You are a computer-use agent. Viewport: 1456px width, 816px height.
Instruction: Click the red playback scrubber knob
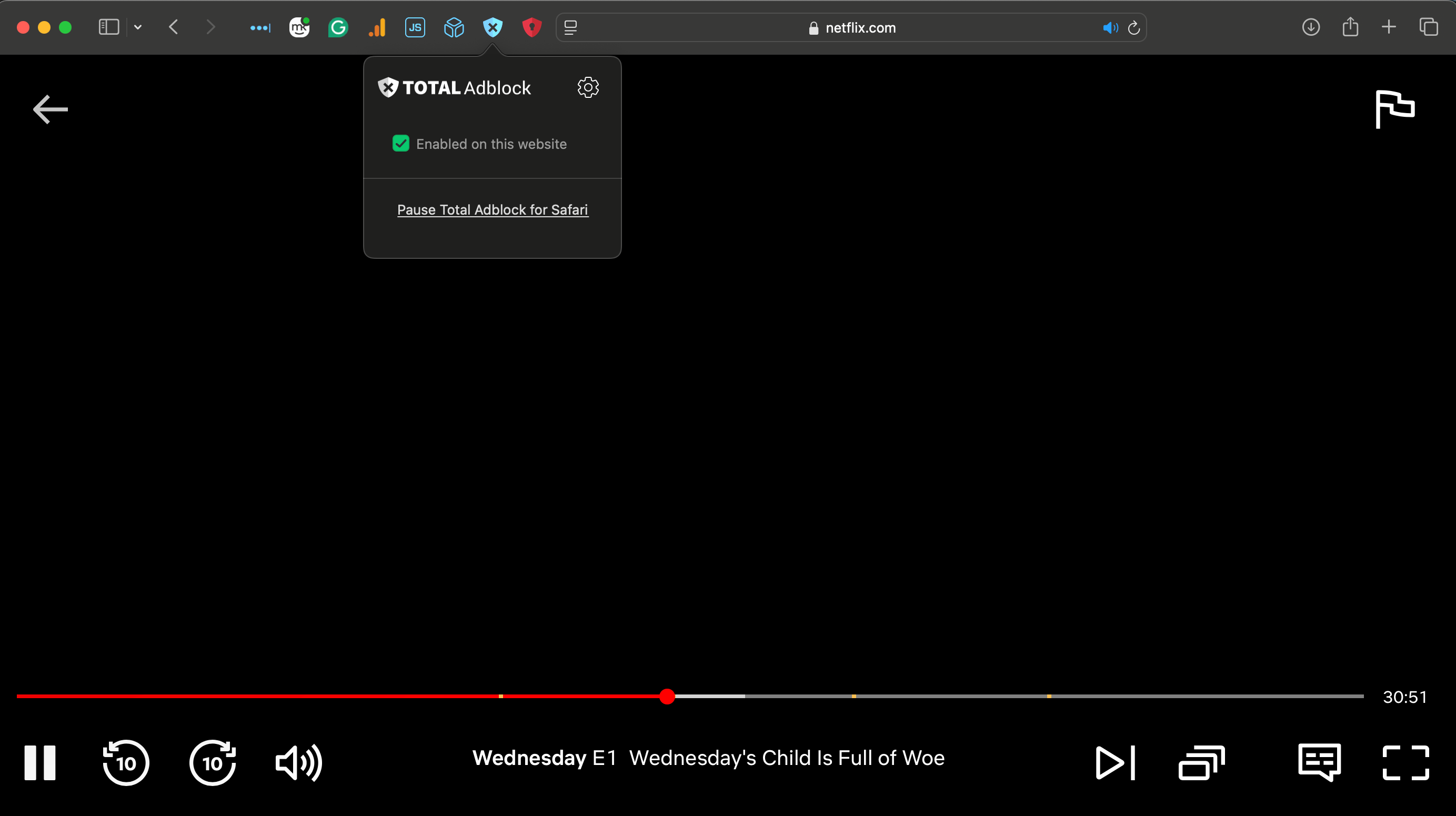pos(667,696)
